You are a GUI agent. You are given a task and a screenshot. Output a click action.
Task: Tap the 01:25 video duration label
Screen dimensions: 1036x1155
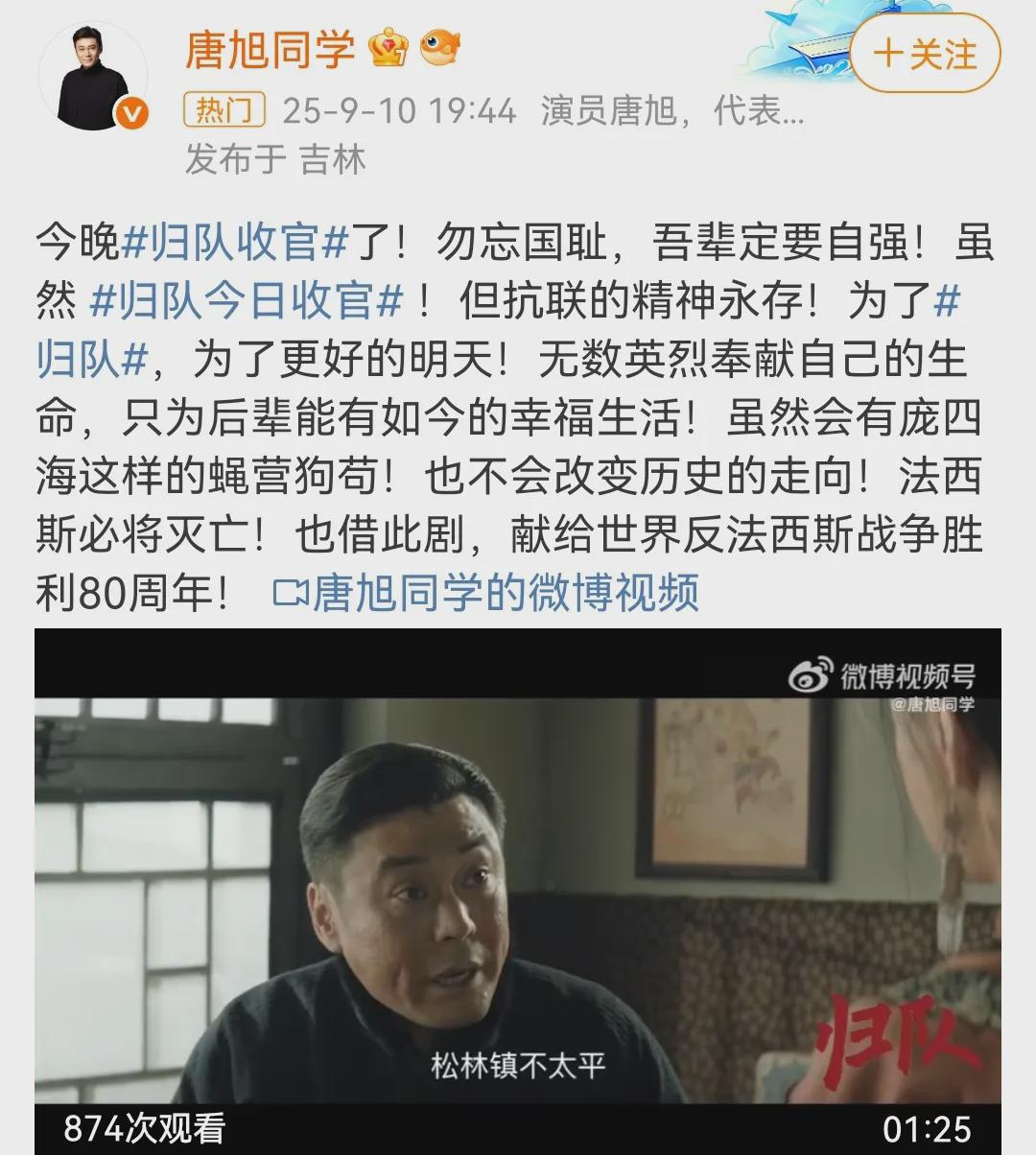click(927, 1129)
